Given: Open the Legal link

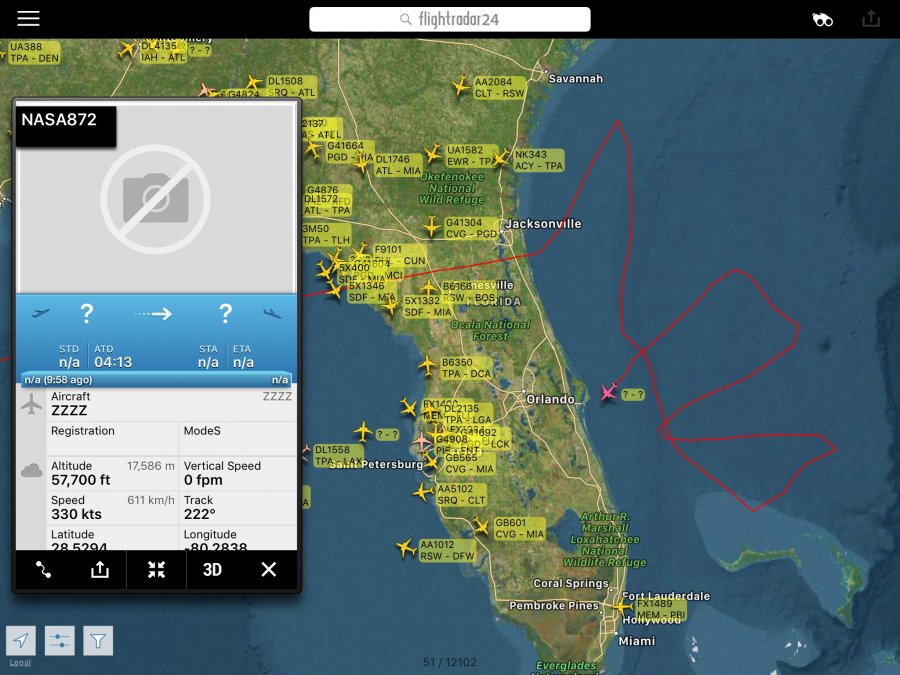Looking at the screenshot, I should coord(20,662).
